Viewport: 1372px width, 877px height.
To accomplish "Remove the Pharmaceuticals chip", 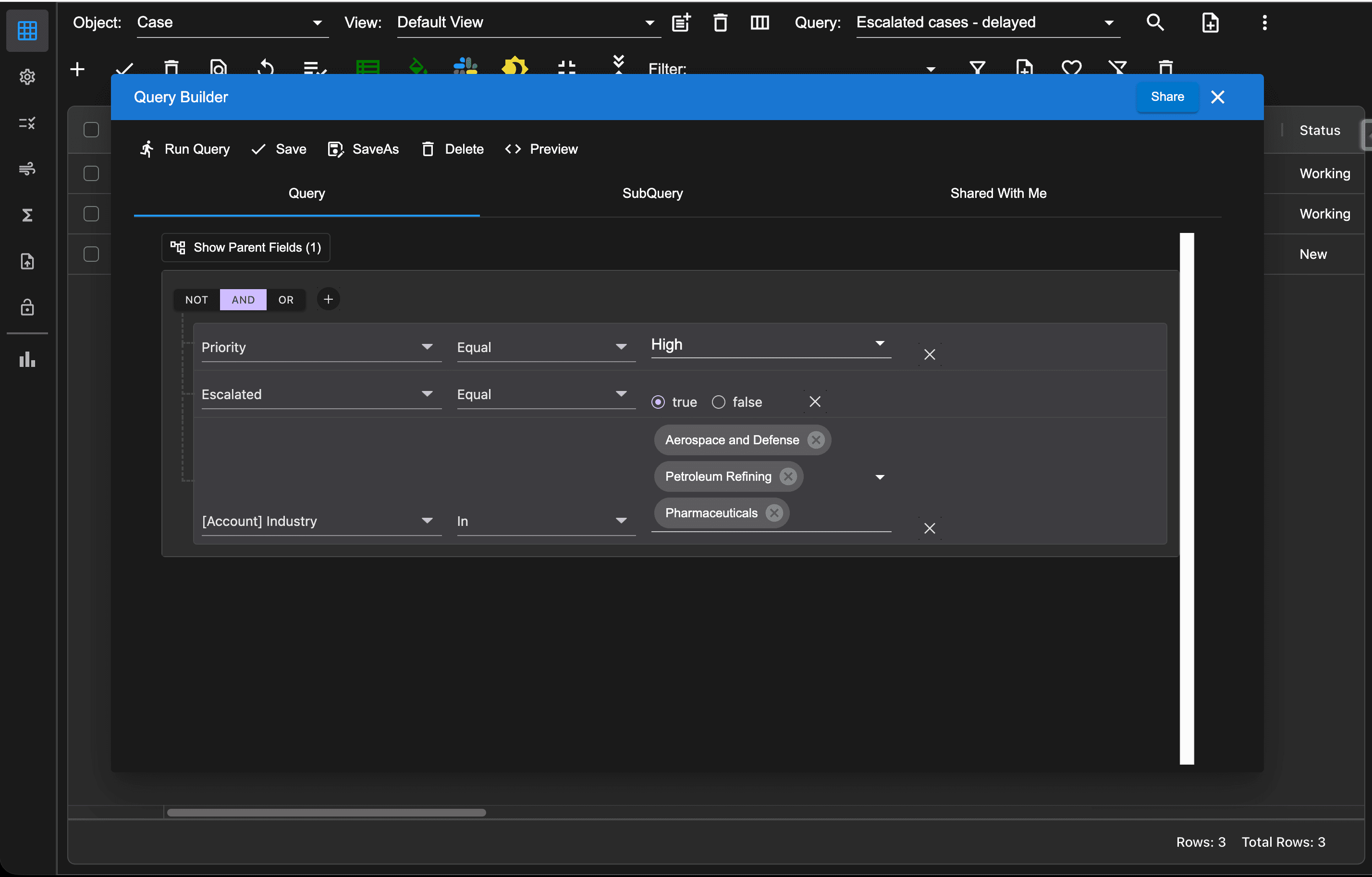I will (774, 513).
